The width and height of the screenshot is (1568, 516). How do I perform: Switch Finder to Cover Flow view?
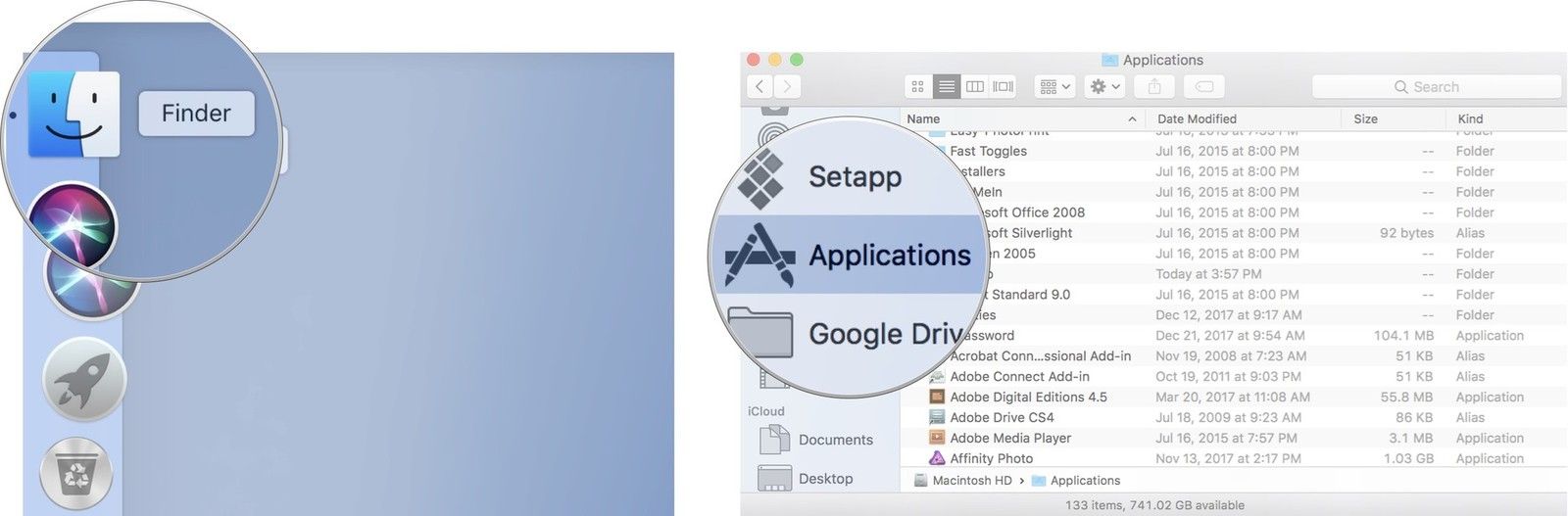[1004, 87]
